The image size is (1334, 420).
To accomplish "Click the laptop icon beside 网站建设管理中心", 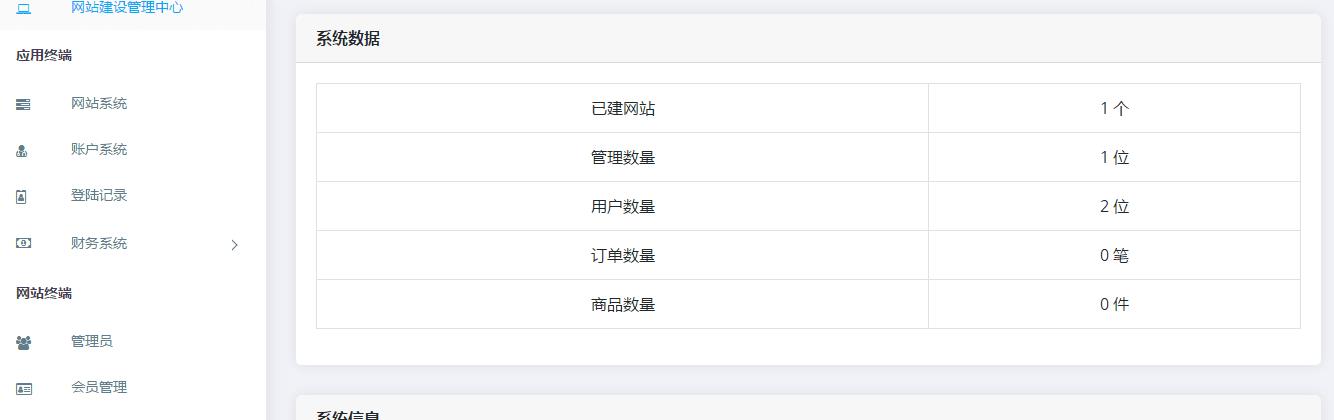I will click(23, 8).
